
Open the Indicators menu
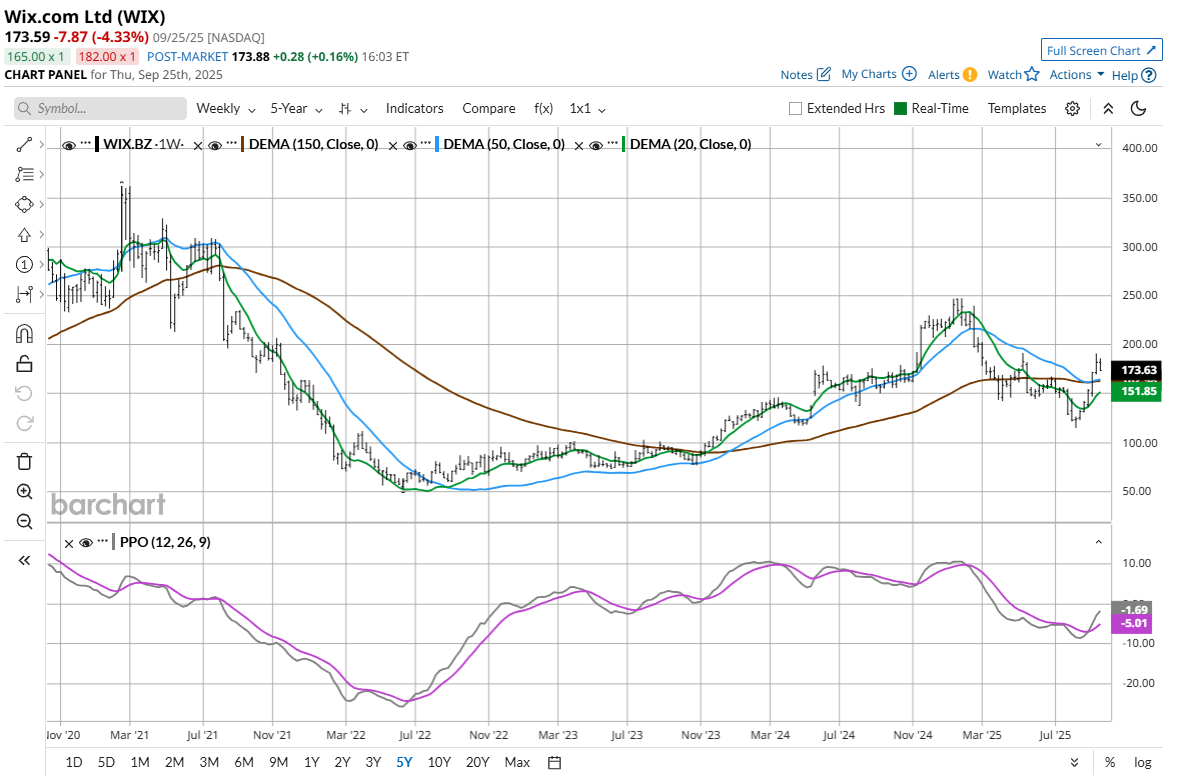[x=414, y=108]
